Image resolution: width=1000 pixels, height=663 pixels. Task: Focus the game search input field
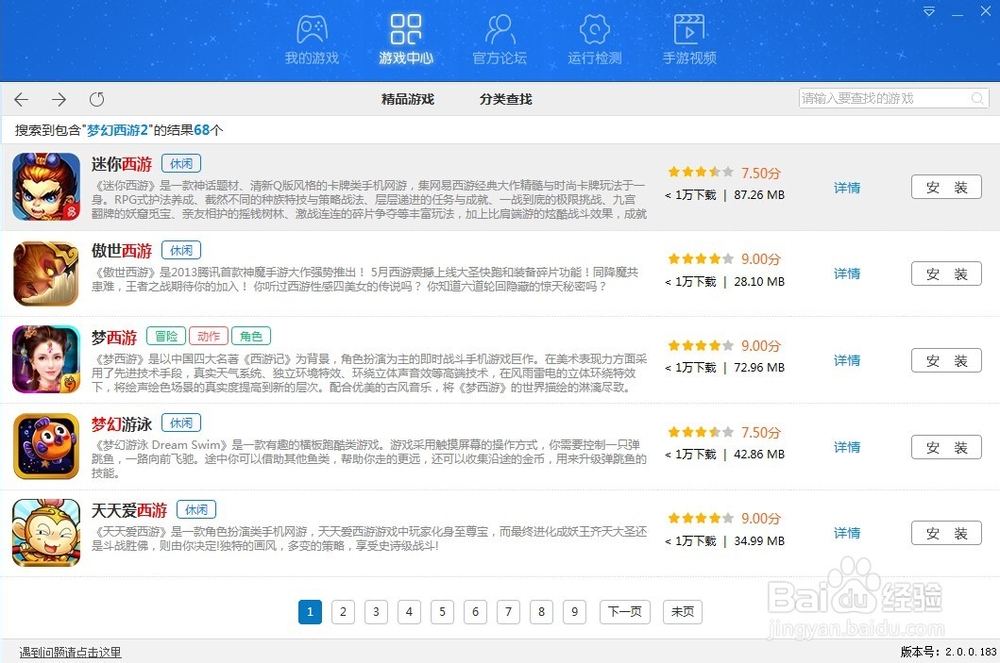tap(893, 98)
